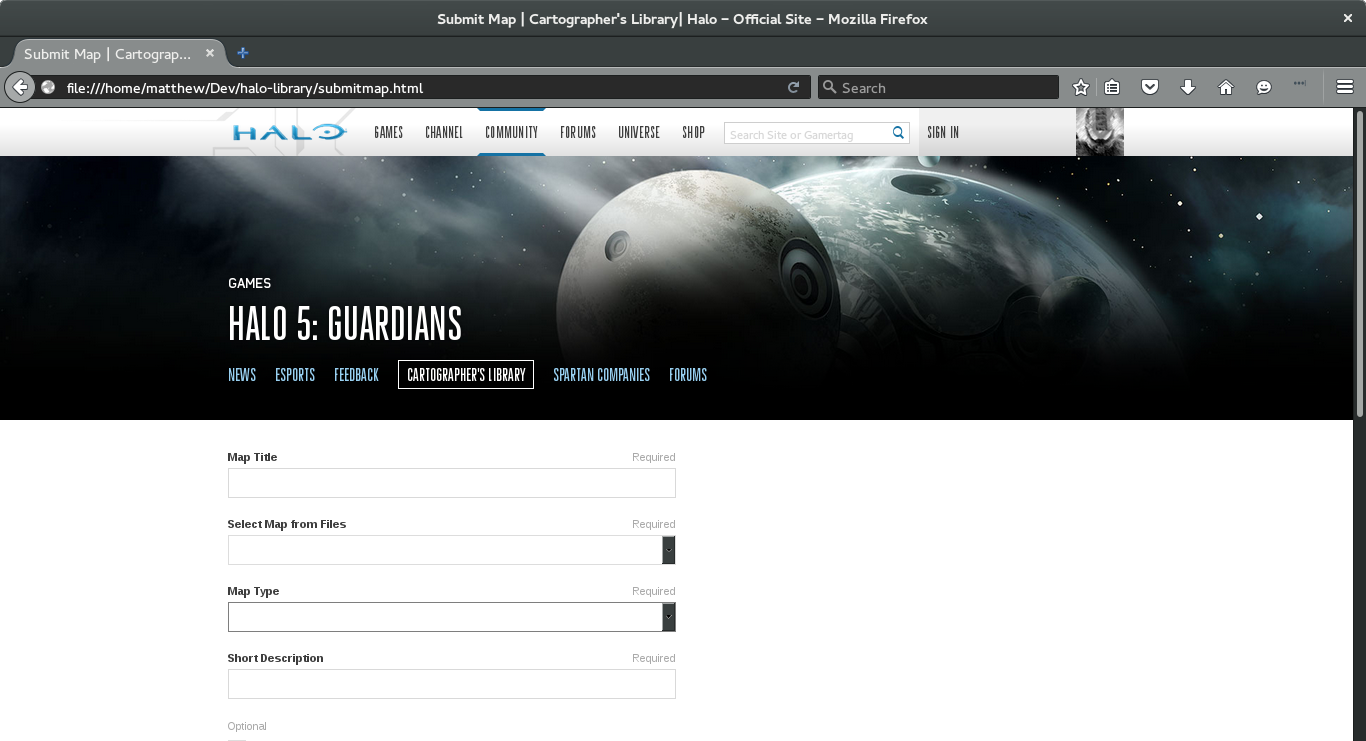This screenshot has width=1366, height=741.
Task: Click the Hello chat smiley icon
Action: click(1264, 88)
